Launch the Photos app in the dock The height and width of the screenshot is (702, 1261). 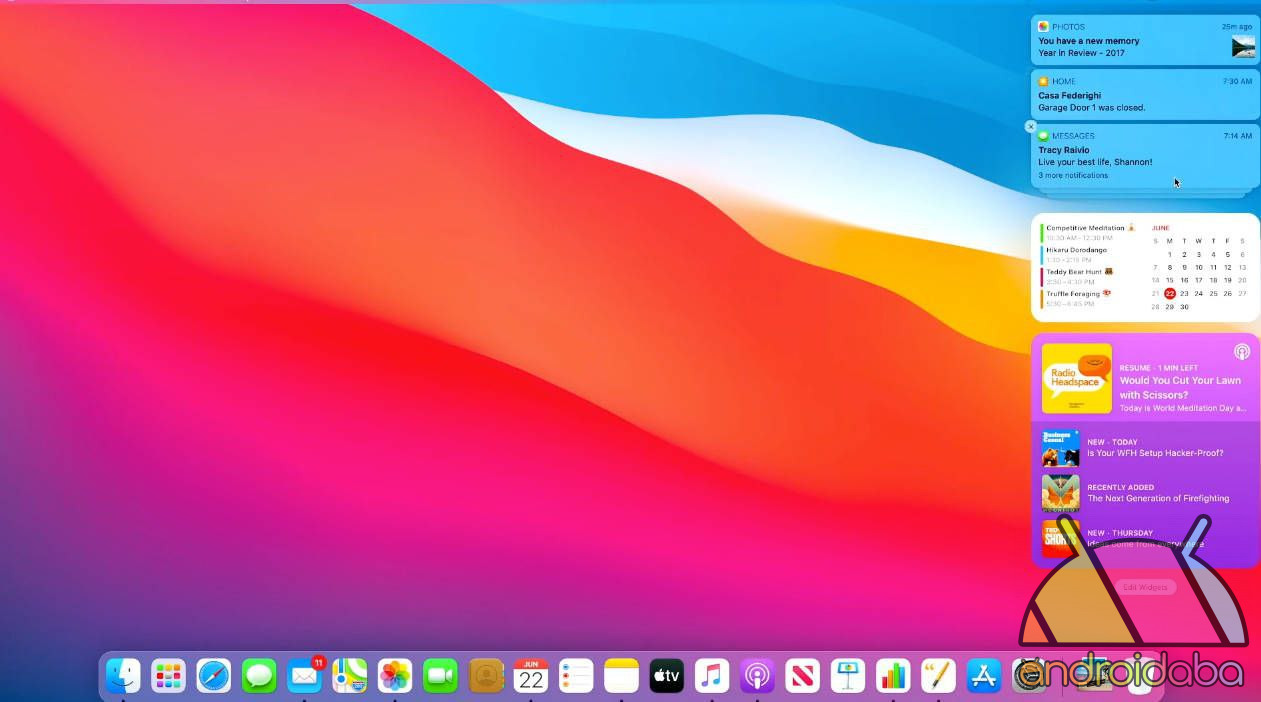coord(395,676)
